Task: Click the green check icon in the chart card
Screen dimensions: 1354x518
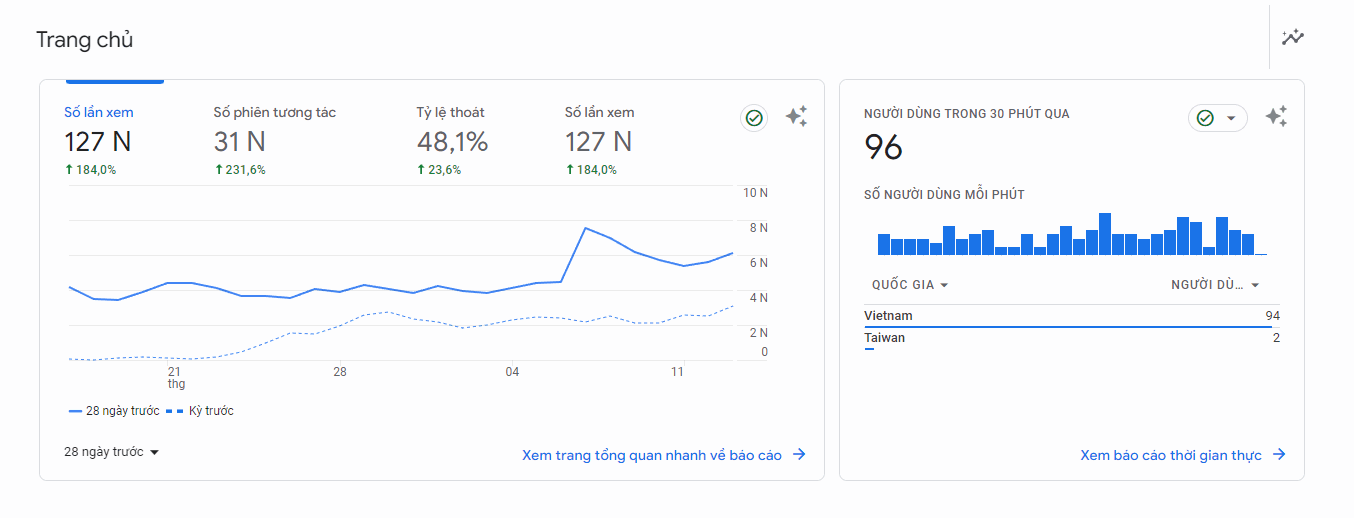Action: click(754, 118)
